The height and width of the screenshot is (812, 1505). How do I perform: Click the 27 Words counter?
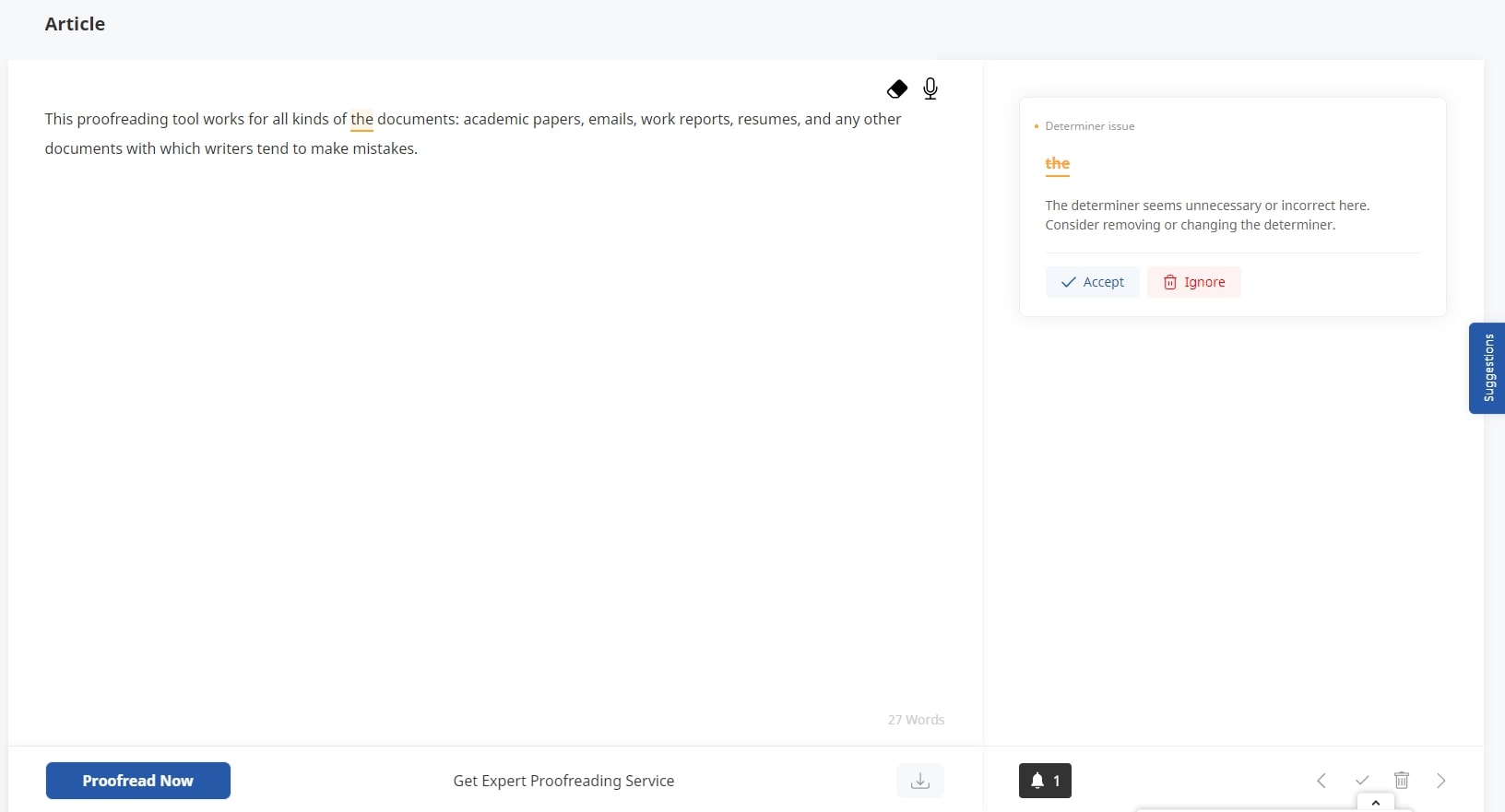click(916, 720)
